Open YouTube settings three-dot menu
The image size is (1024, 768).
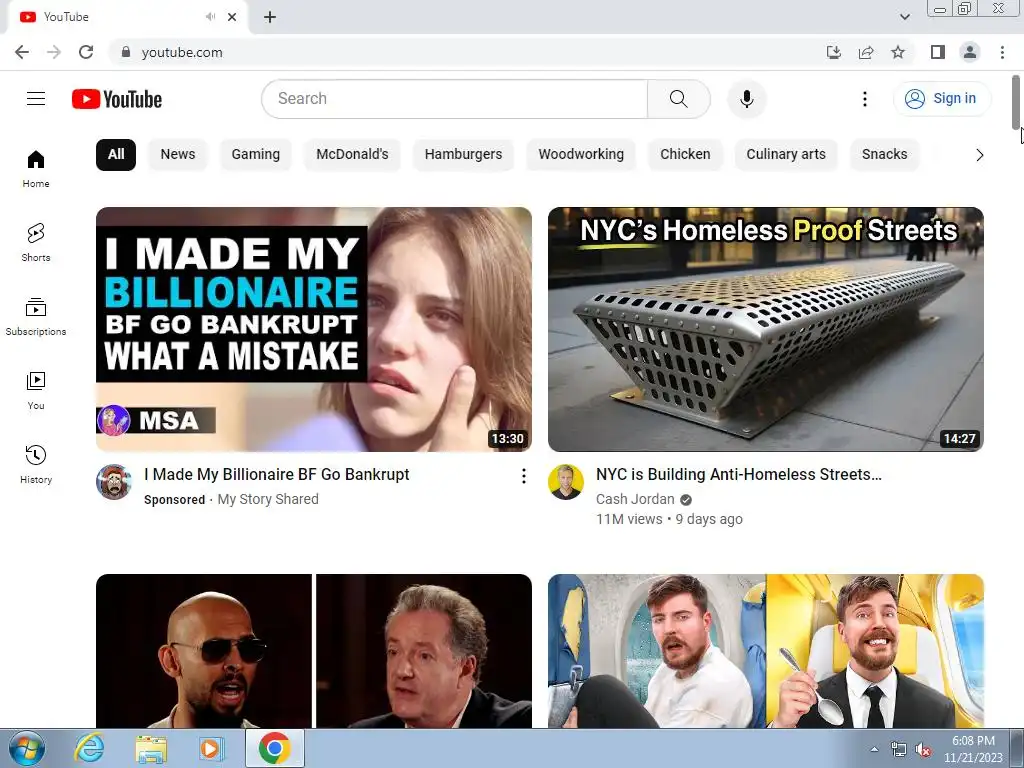(865, 99)
